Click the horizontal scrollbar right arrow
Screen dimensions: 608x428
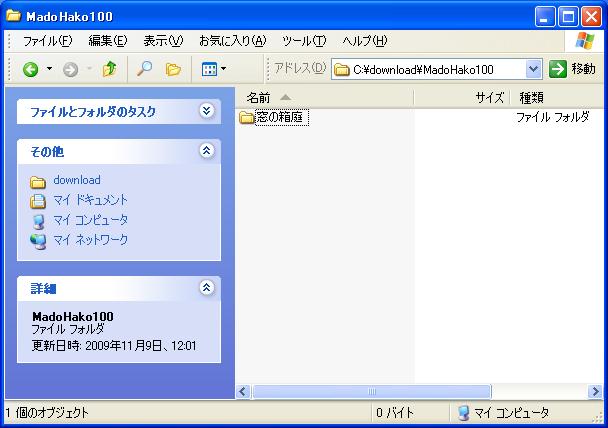pos(595,391)
